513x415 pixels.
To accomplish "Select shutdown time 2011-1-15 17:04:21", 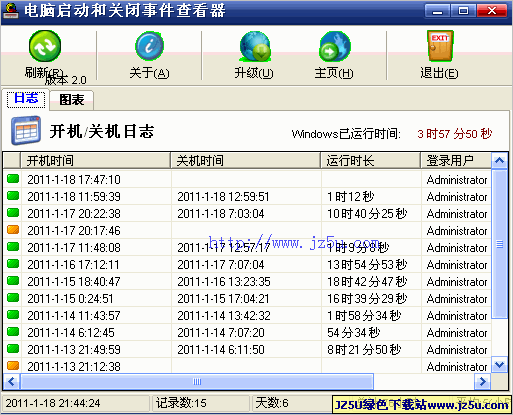I will point(223,299).
